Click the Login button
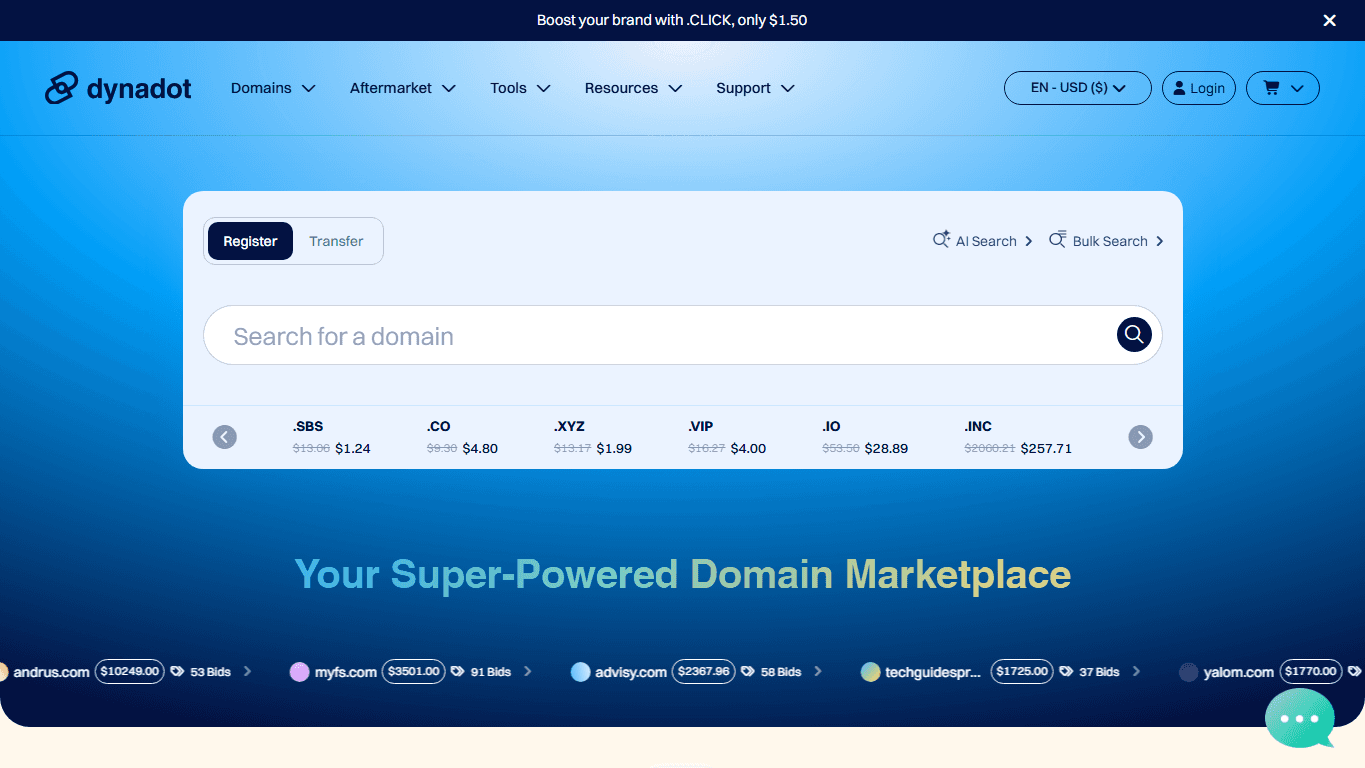 [1199, 88]
